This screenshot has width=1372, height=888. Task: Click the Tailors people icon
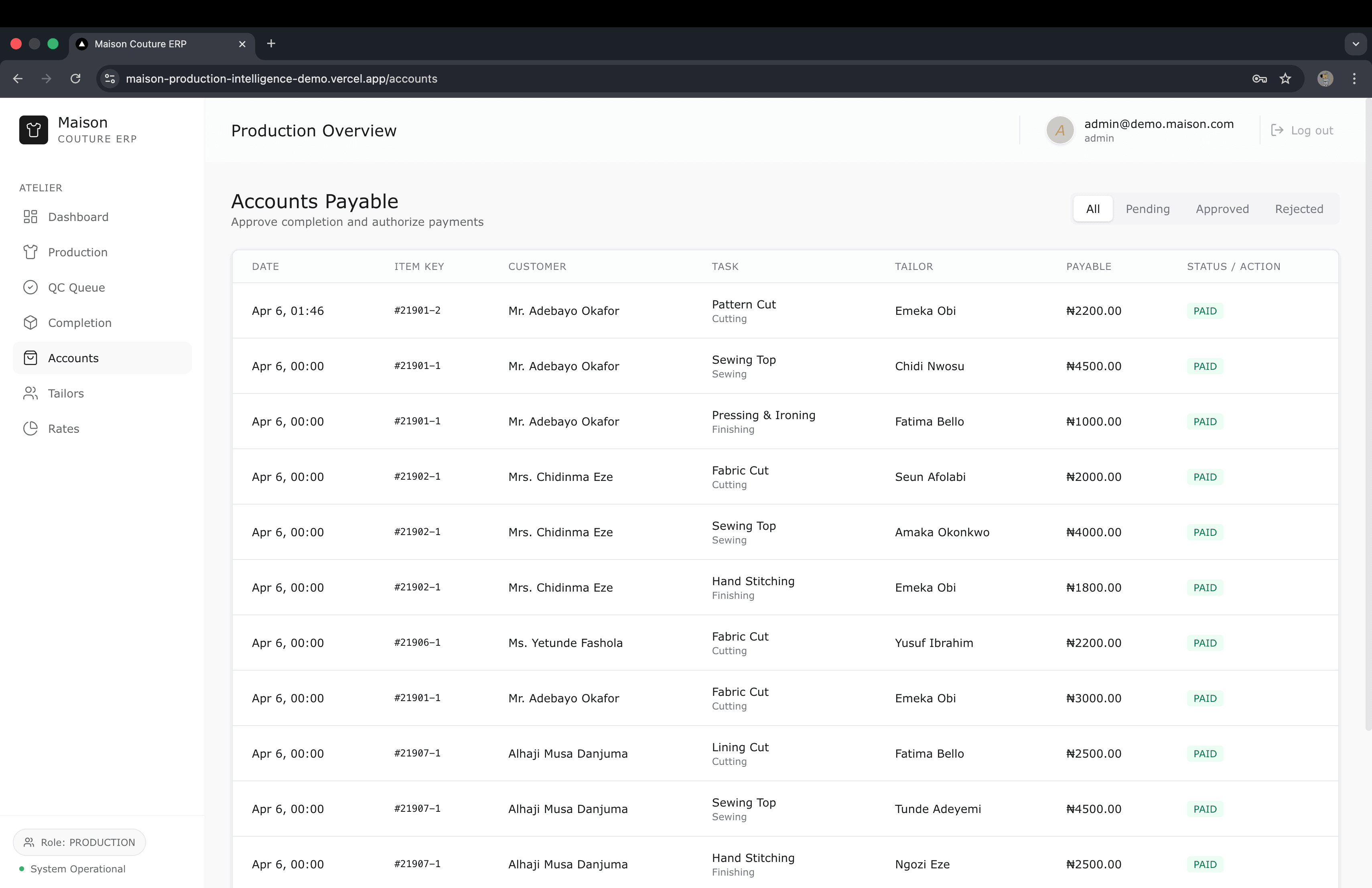click(x=30, y=393)
